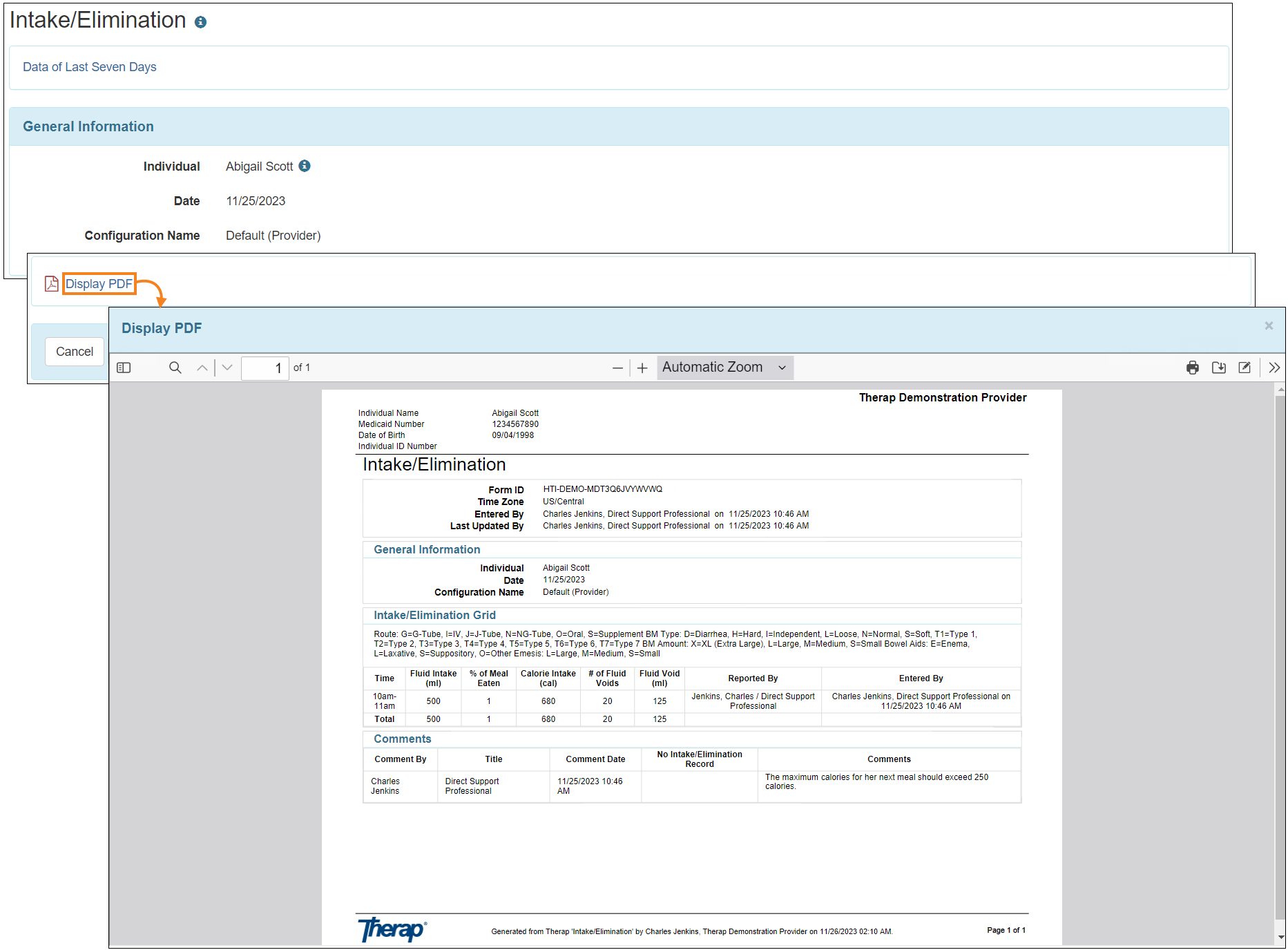Image resolution: width=1288 pixels, height=950 pixels.
Task: Click the red PDF file icon
Action: [51, 284]
